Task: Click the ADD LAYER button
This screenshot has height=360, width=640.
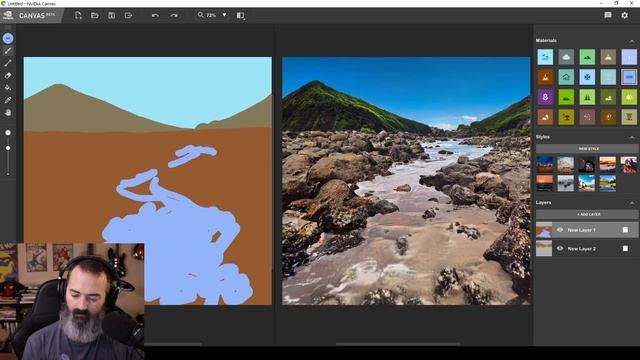Action: 587,214
